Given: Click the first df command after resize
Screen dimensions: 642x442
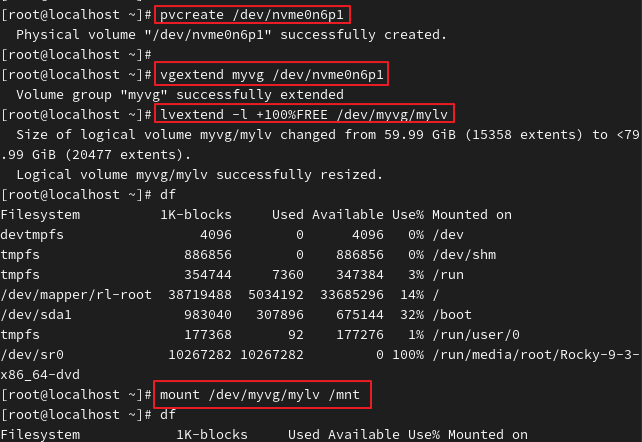Looking at the screenshot, I should 168,194.
